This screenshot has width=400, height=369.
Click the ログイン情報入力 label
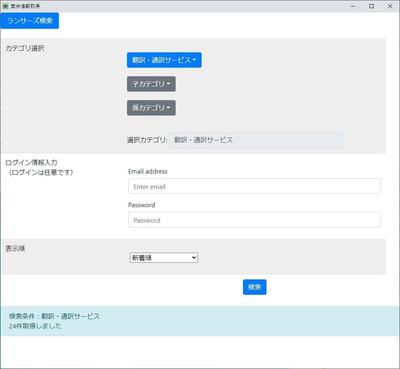[31, 163]
